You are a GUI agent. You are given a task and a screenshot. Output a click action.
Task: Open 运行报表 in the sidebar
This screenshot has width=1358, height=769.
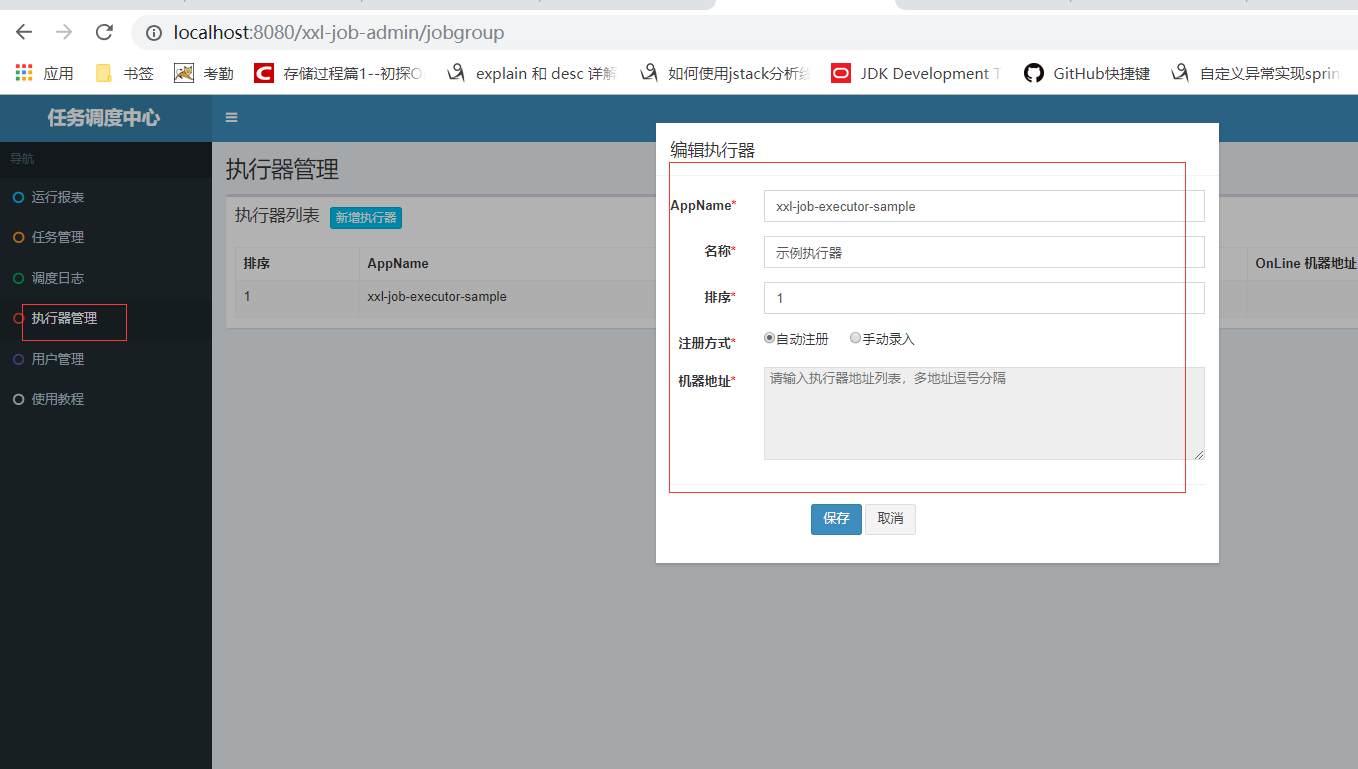pos(106,197)
